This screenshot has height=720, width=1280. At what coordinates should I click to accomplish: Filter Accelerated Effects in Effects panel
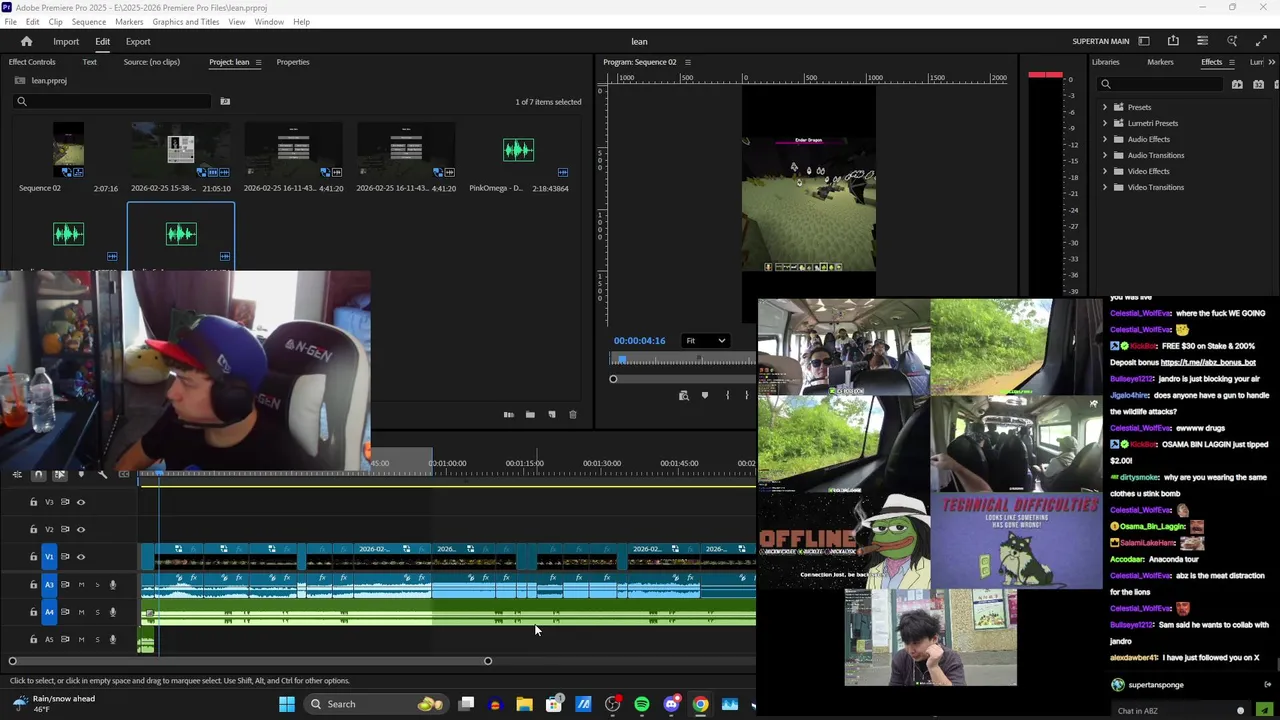point(1237,84)
